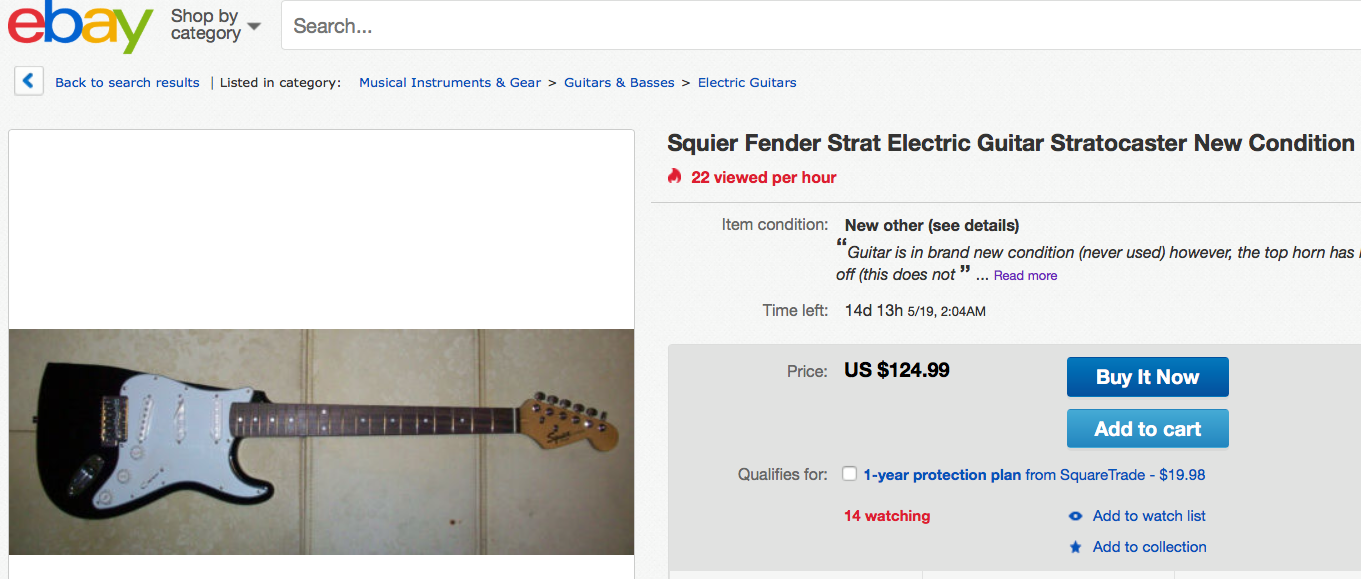
Task: Open the Guitars & Basses breadcrumb
Action: coord(619,83)
